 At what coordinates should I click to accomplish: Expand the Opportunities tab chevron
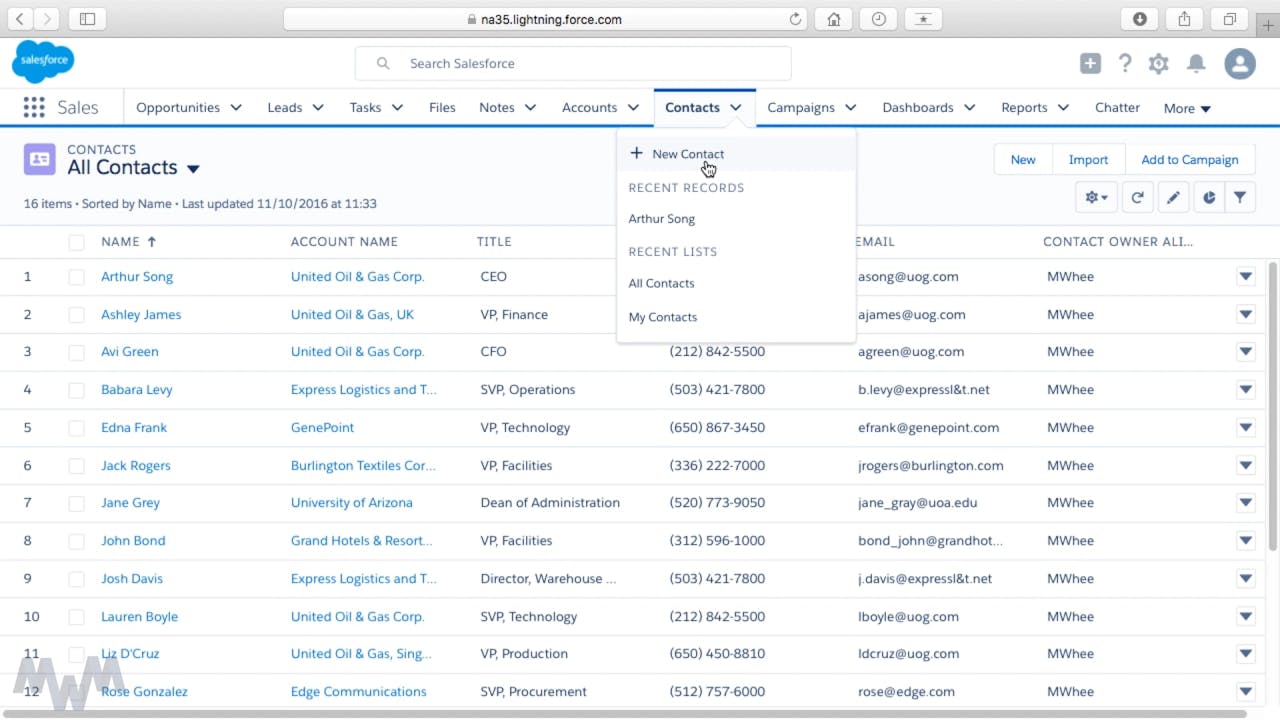236,108
